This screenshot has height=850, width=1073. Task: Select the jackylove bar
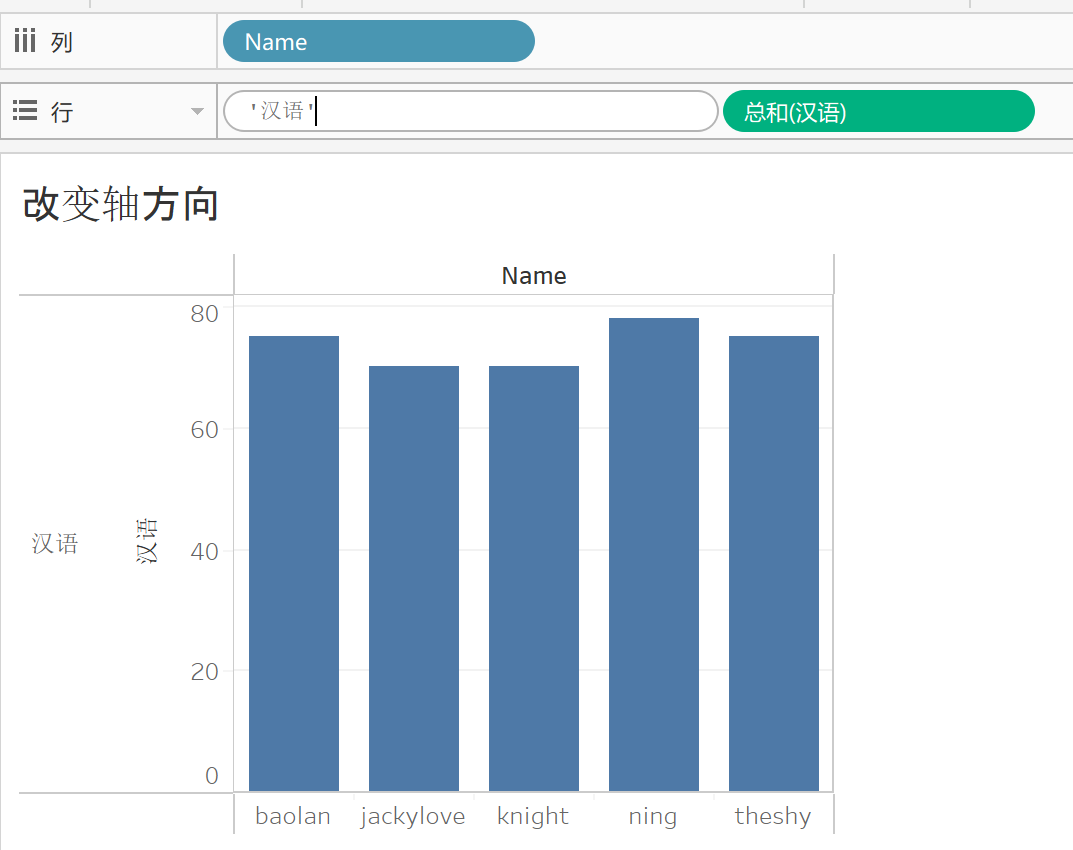414,578
